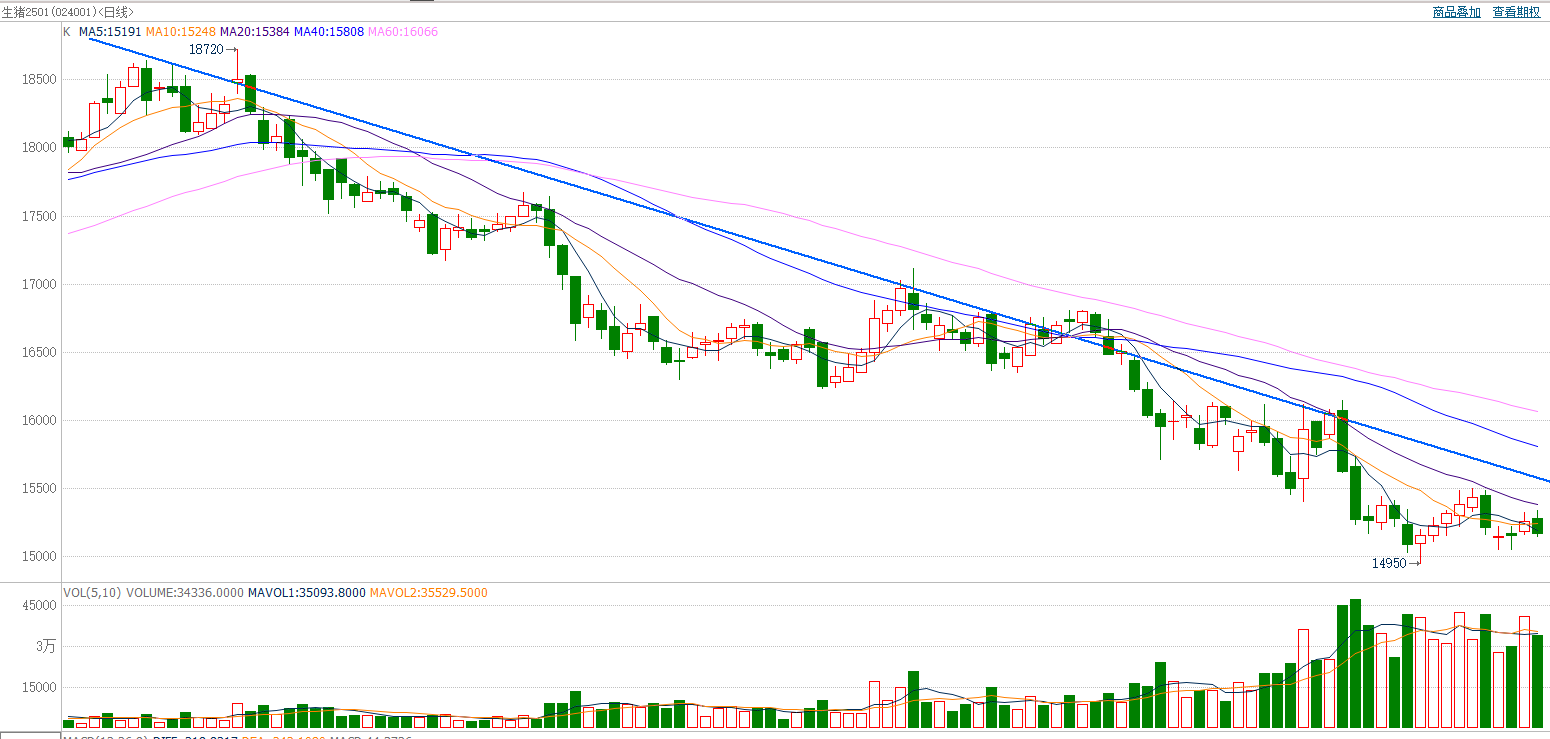1550x739 pixels.
Task: Click the tallest green volume bar
Action: coord(1355,664)
